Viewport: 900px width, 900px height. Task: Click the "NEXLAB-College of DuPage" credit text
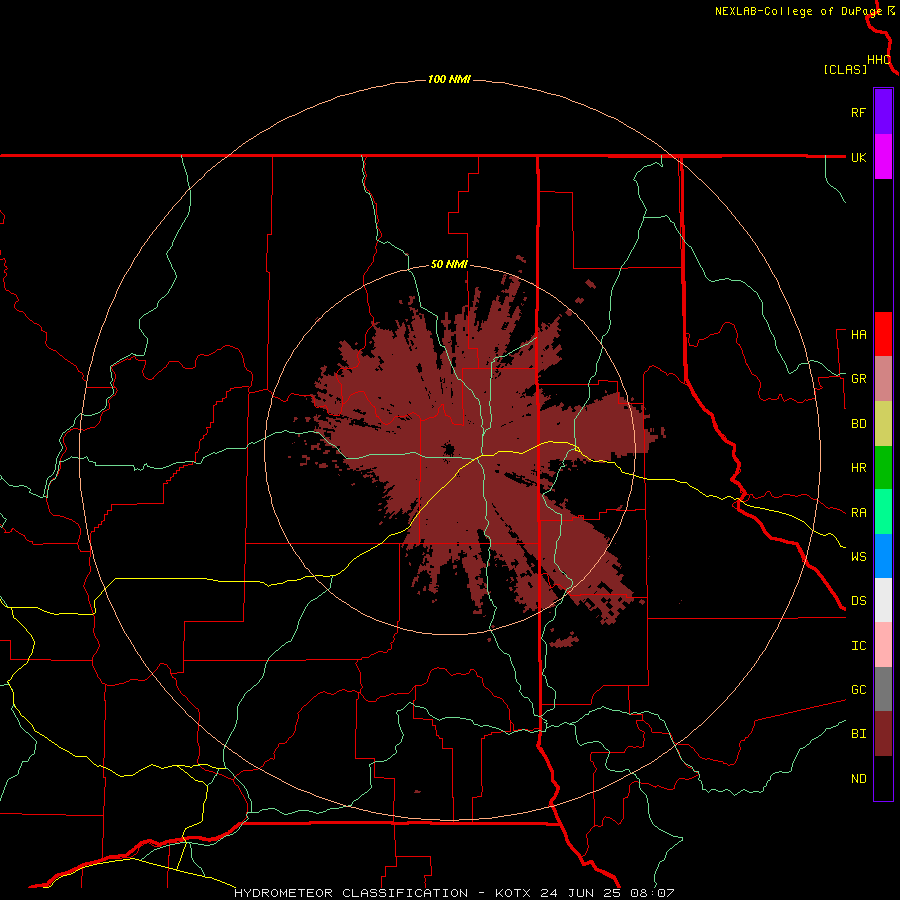click(798, 11)
